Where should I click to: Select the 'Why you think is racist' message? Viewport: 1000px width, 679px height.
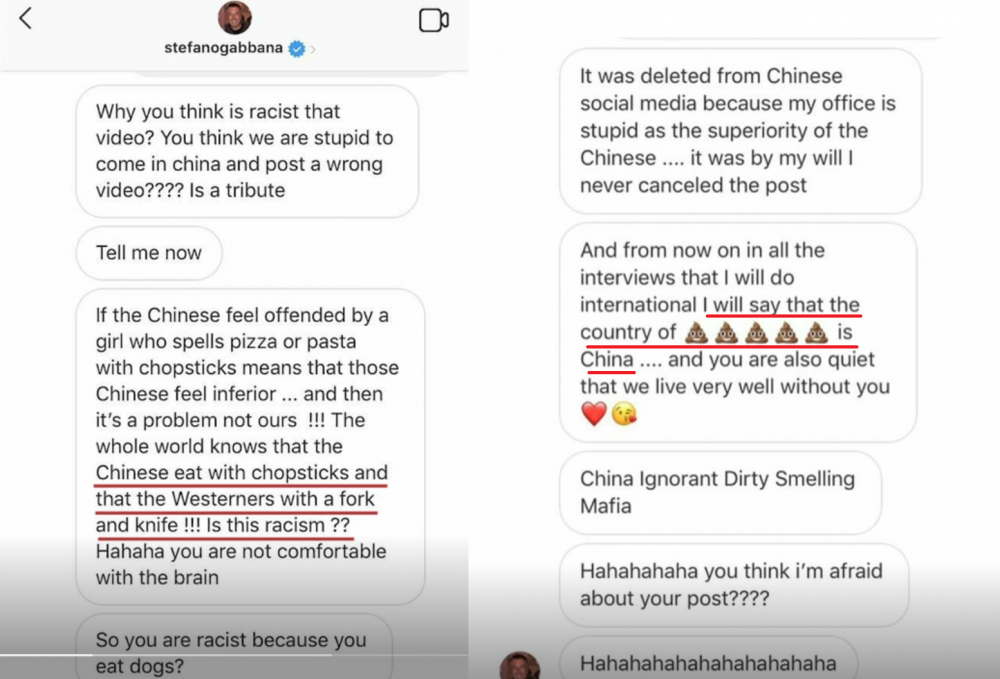[247, 151]
